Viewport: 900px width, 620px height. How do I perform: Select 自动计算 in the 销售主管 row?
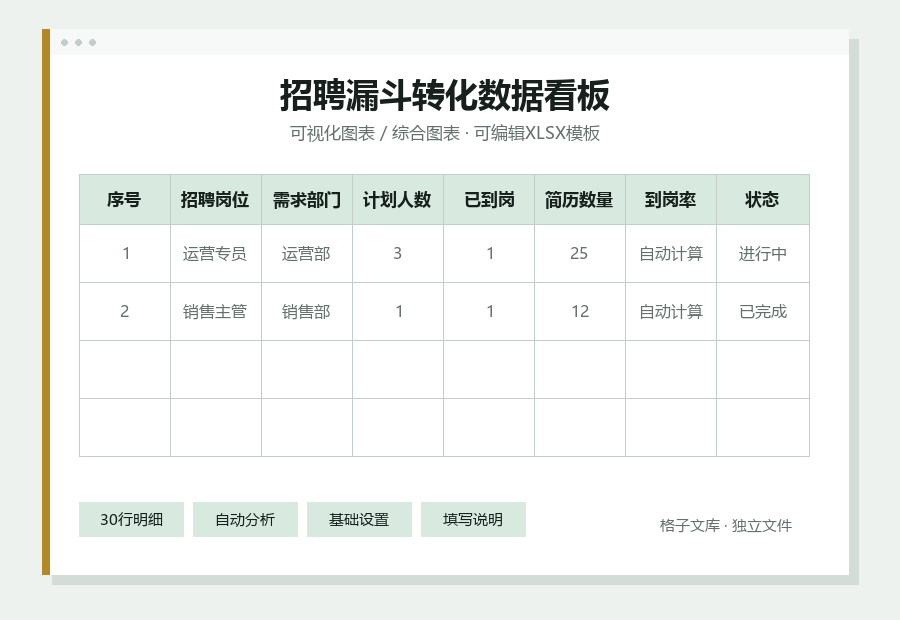point(671,312)
